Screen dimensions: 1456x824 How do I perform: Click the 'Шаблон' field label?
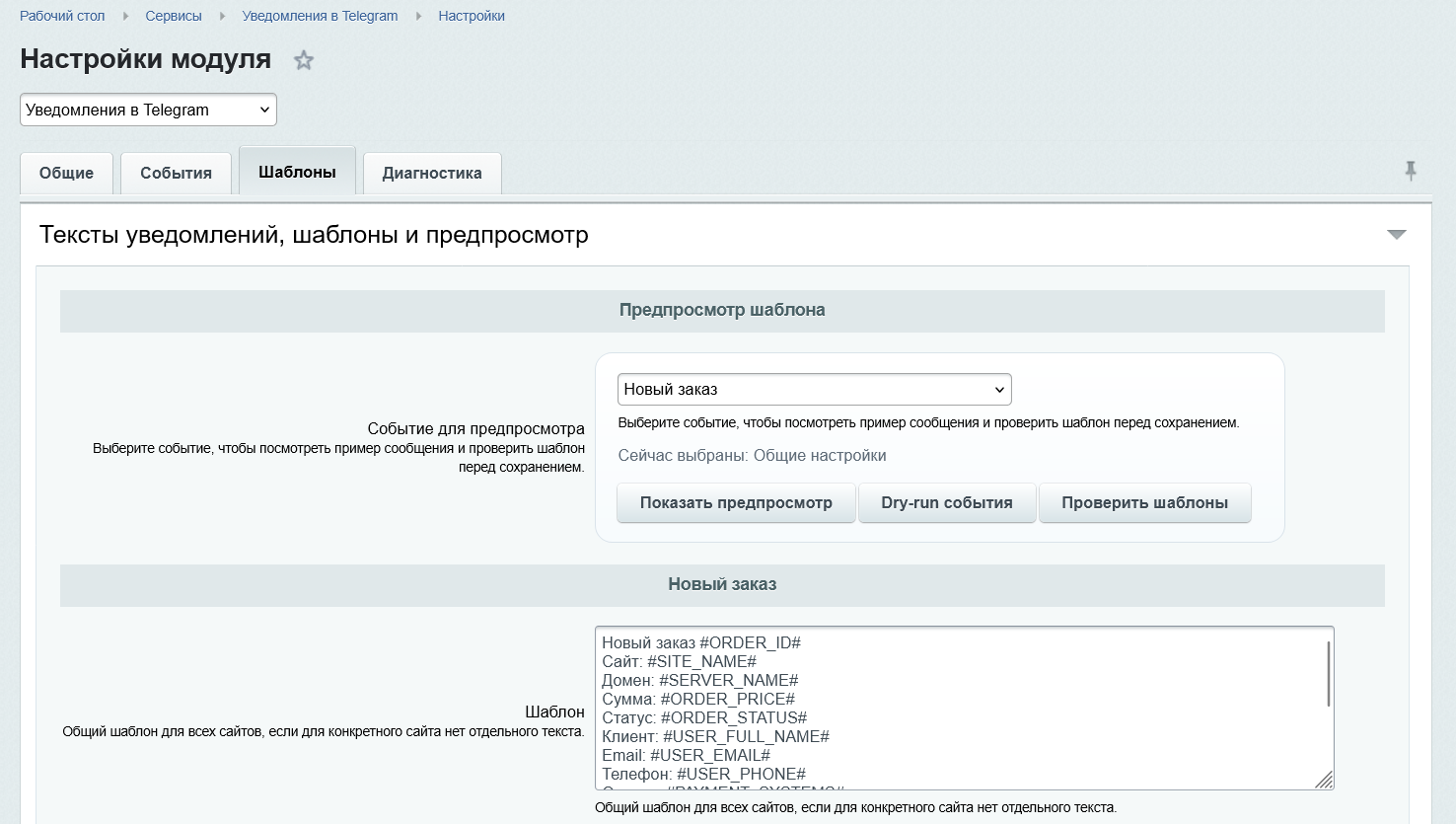coord(555,712)
